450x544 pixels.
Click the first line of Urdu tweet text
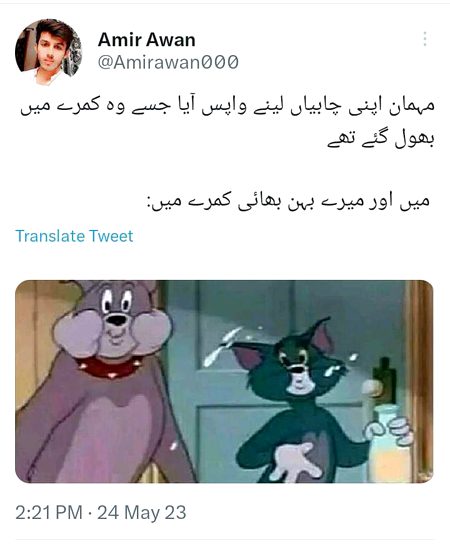click(227, 107)
